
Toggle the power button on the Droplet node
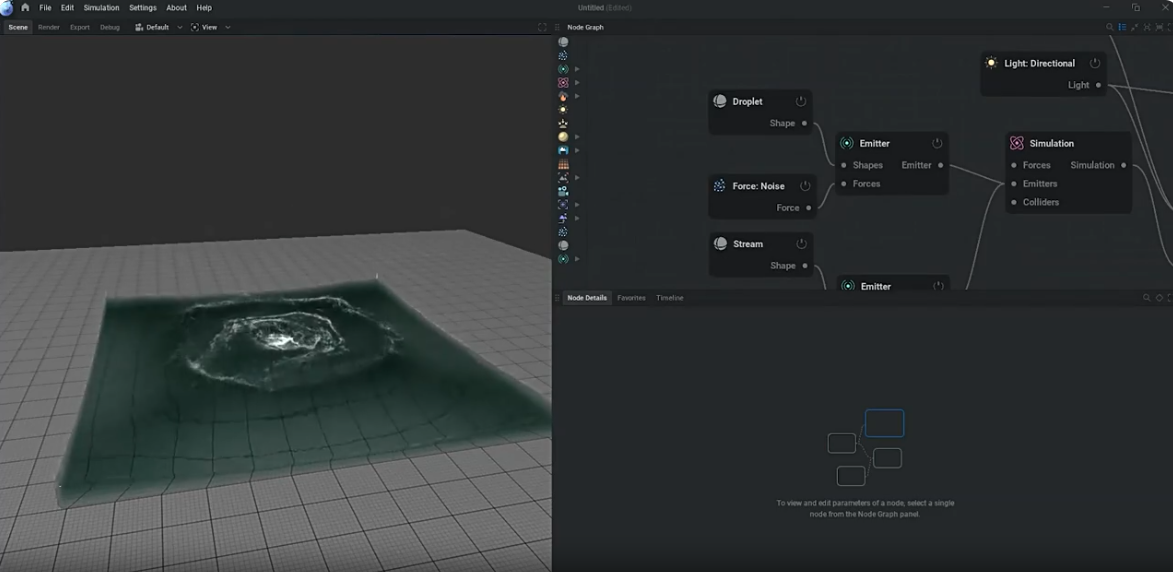pos(800,101)
